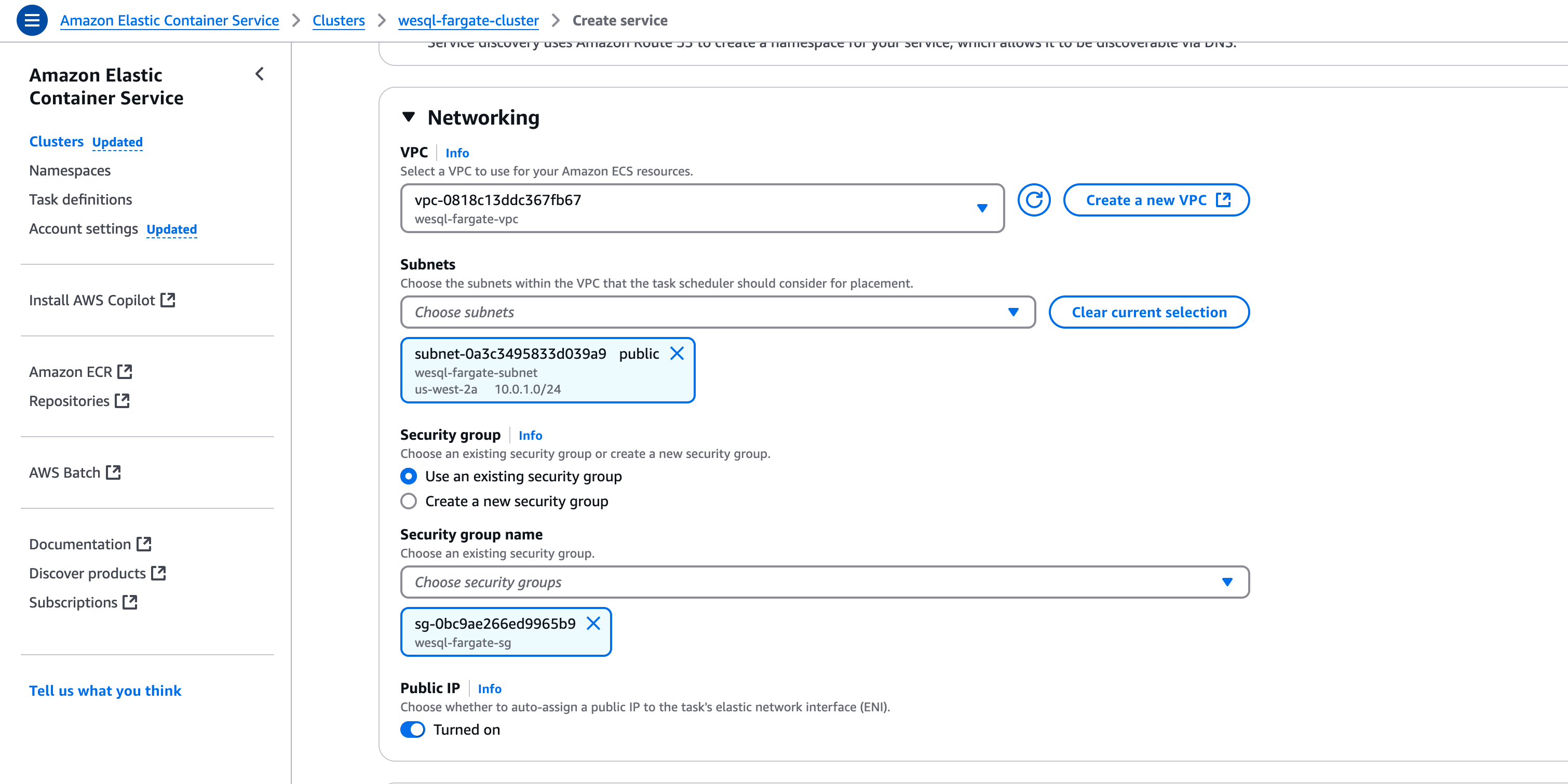Click Tell us what you think

coord(105,690)
